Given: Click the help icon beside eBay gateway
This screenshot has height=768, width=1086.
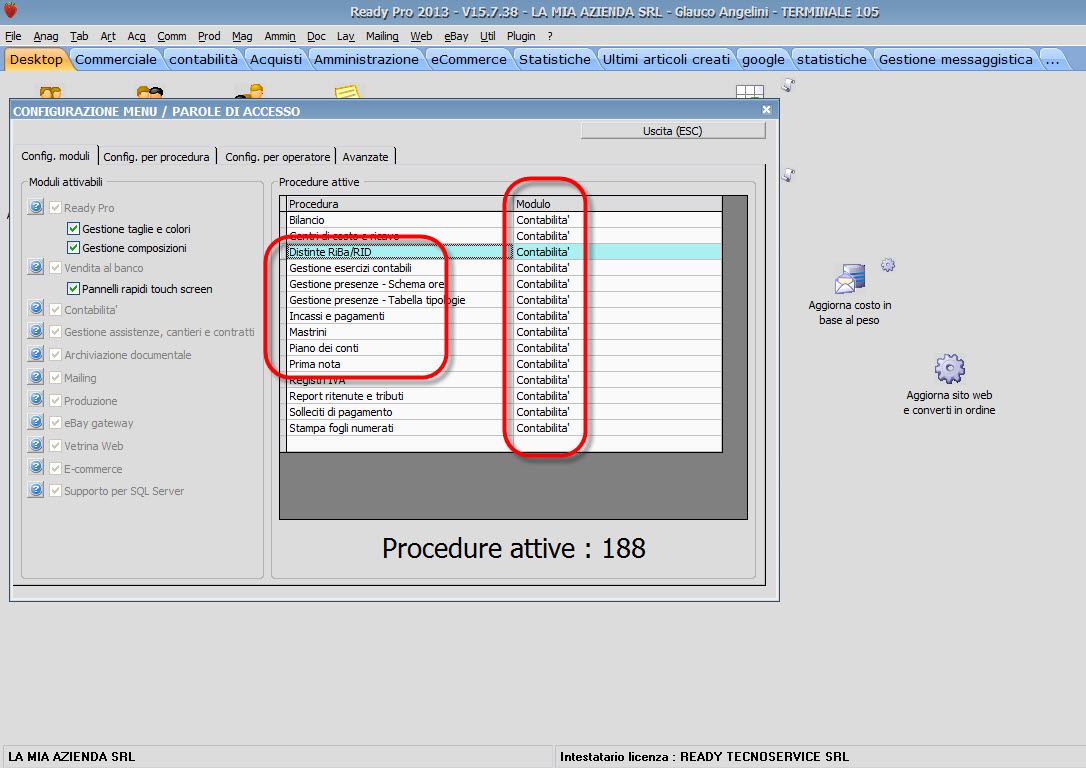Looking at the screenshot, I should click(x=36, y=422).
